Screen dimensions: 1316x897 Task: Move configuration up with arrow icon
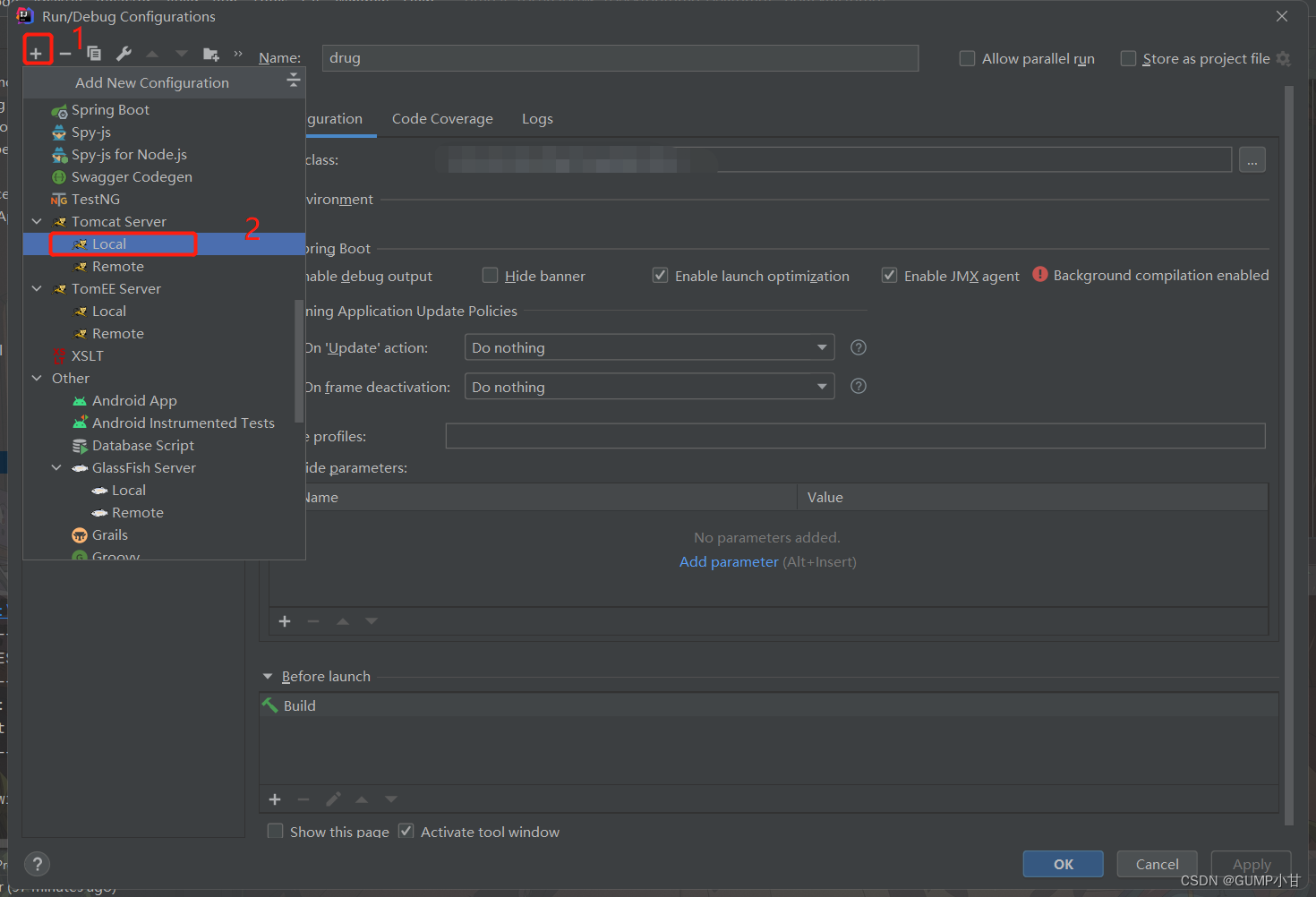point(152,54)
